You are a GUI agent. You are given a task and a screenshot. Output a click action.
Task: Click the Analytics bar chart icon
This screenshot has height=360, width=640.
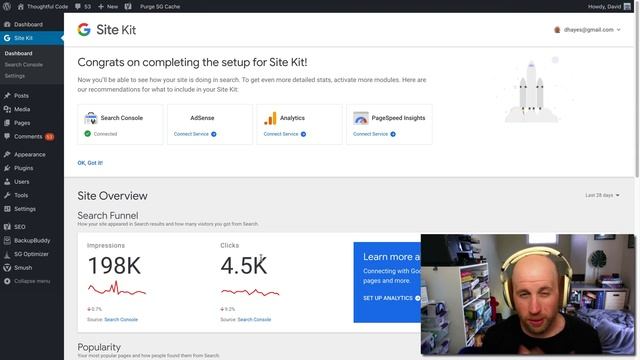point(270,118)
